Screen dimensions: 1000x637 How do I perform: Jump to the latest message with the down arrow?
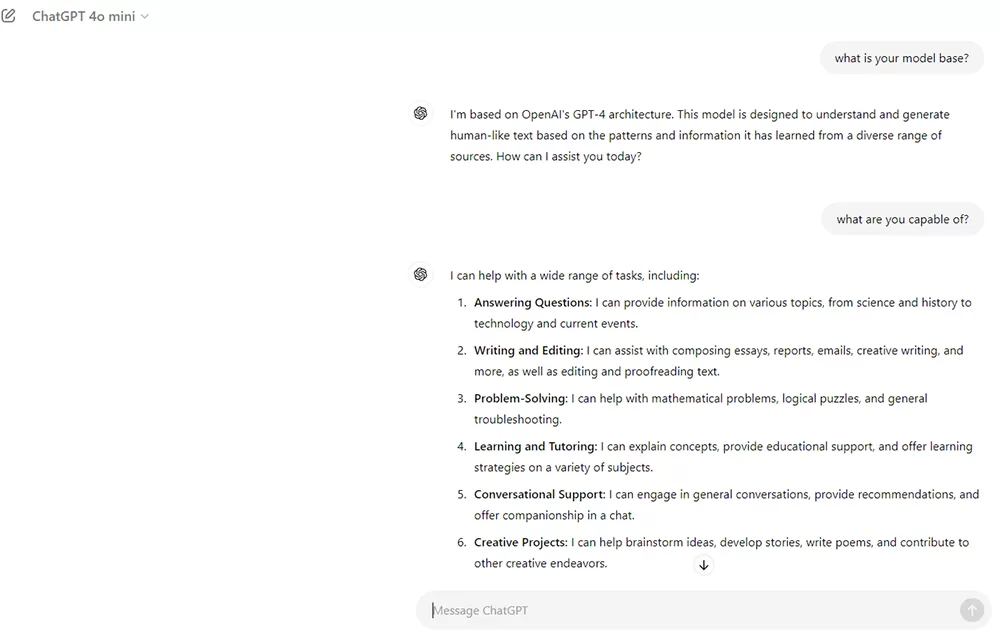(703, 565)
